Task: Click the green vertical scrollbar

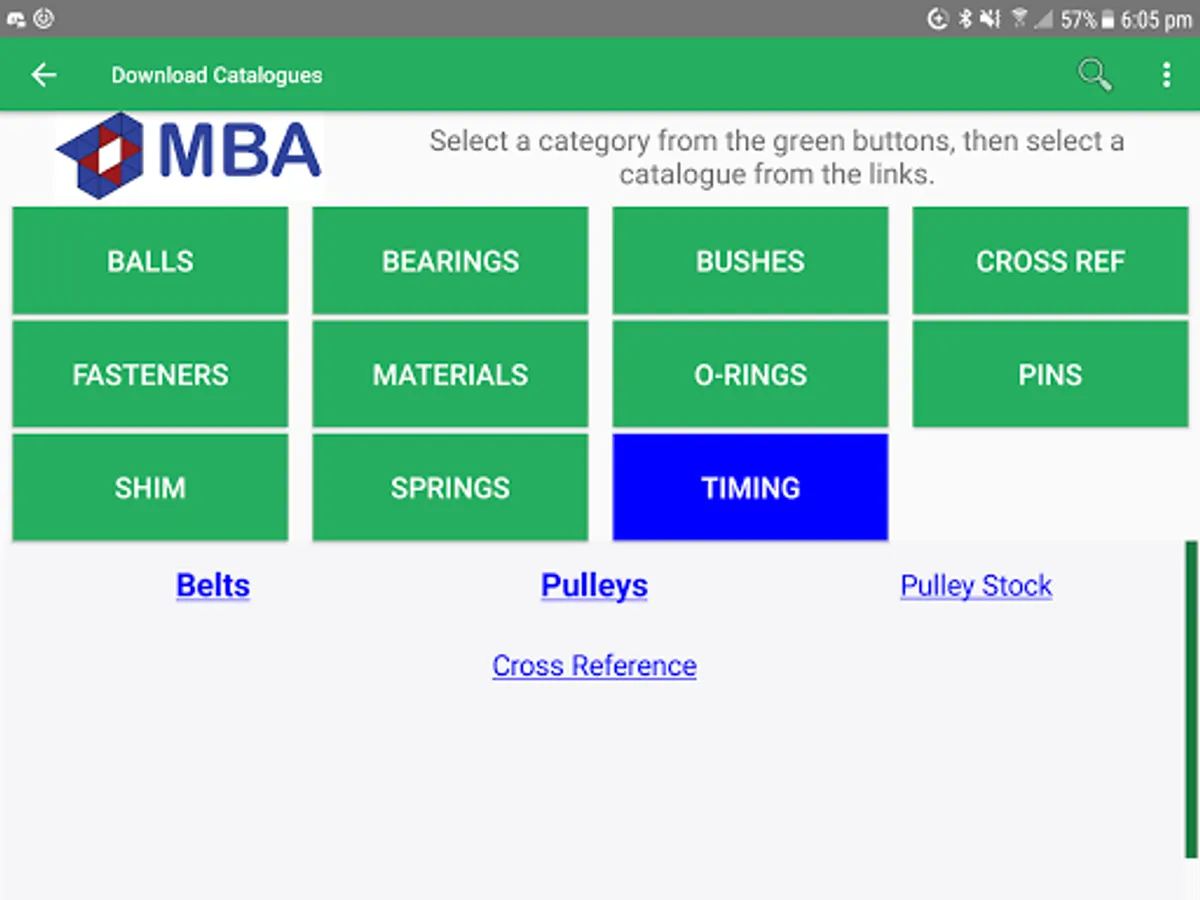Action: click(1190, 700)
